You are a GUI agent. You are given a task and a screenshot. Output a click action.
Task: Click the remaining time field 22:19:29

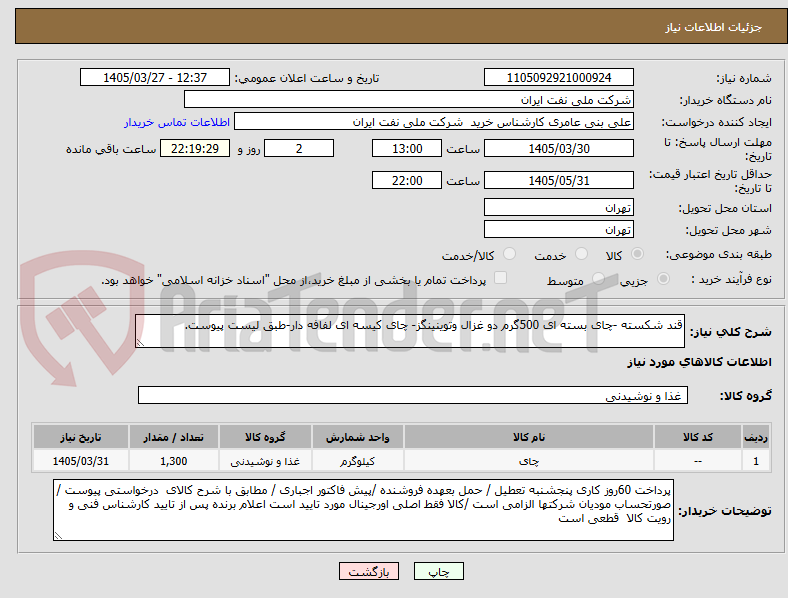pyautogui.click(x=195, y=148)
